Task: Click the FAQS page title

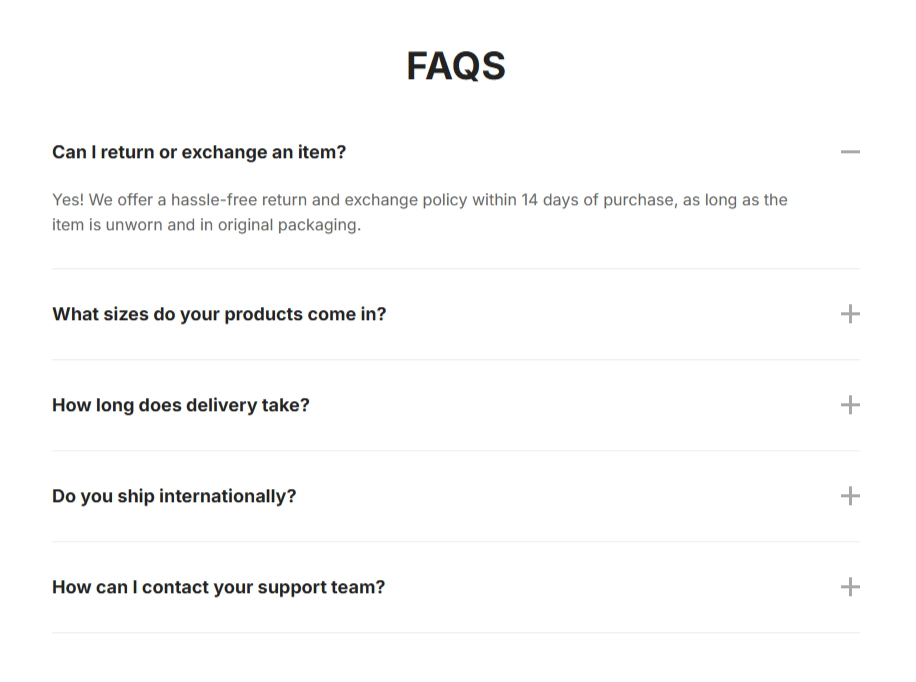Action: (456, 64)
